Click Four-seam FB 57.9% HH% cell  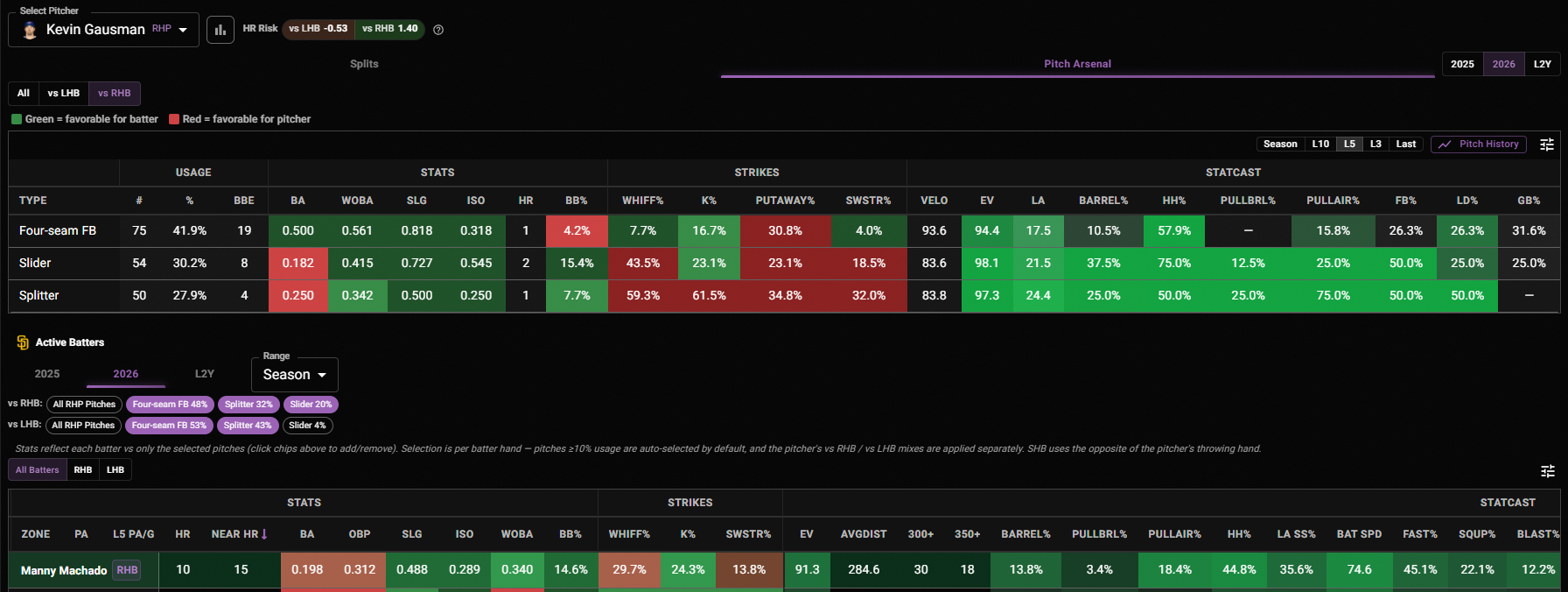pyautogui.click(x=1174, y=231)
